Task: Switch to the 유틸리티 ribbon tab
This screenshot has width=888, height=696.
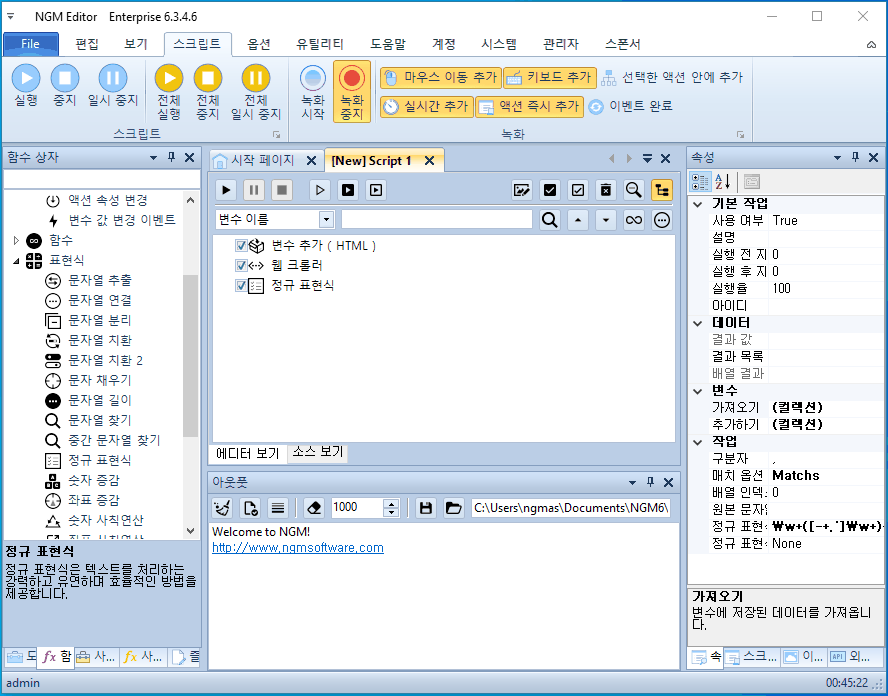Action: 320,44
